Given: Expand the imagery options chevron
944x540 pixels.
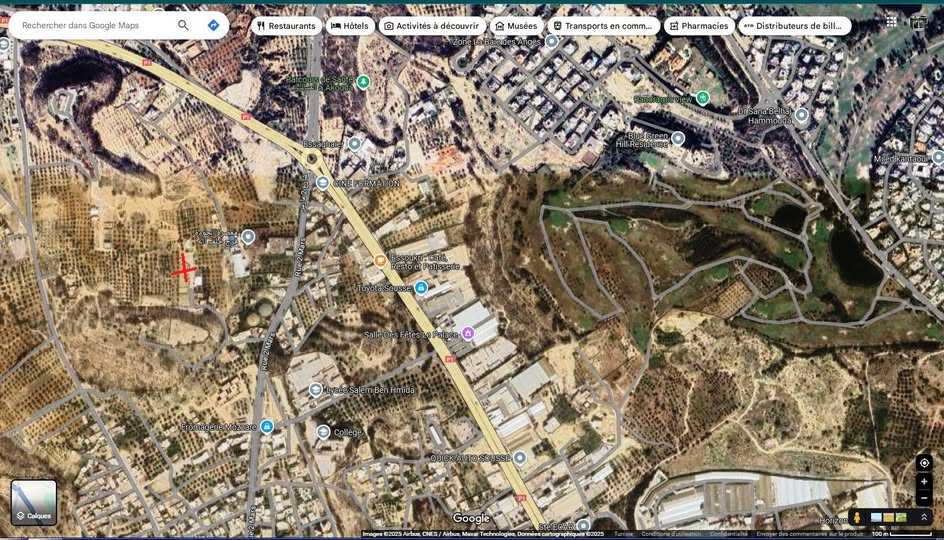Looking at the screenshot, I should click(x=924, y=517).
